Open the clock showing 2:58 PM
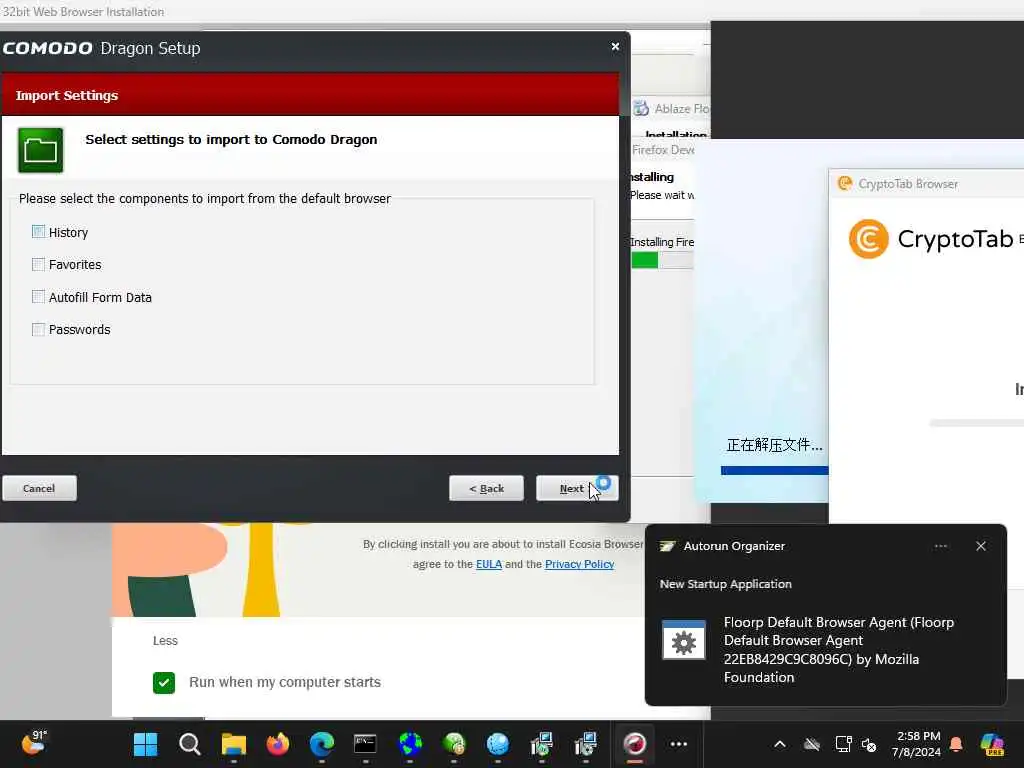 tap(917, 744)
